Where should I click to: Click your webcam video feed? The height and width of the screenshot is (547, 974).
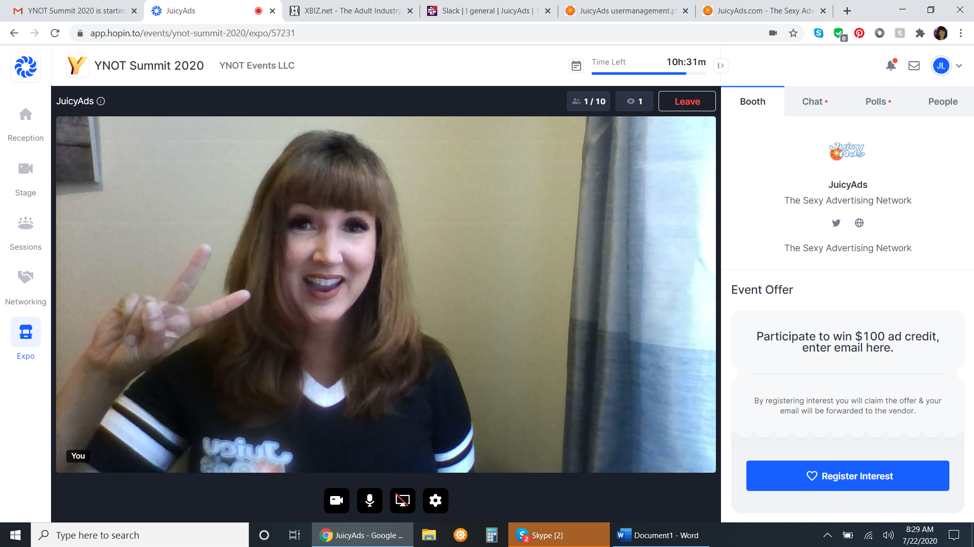[386, 294]
